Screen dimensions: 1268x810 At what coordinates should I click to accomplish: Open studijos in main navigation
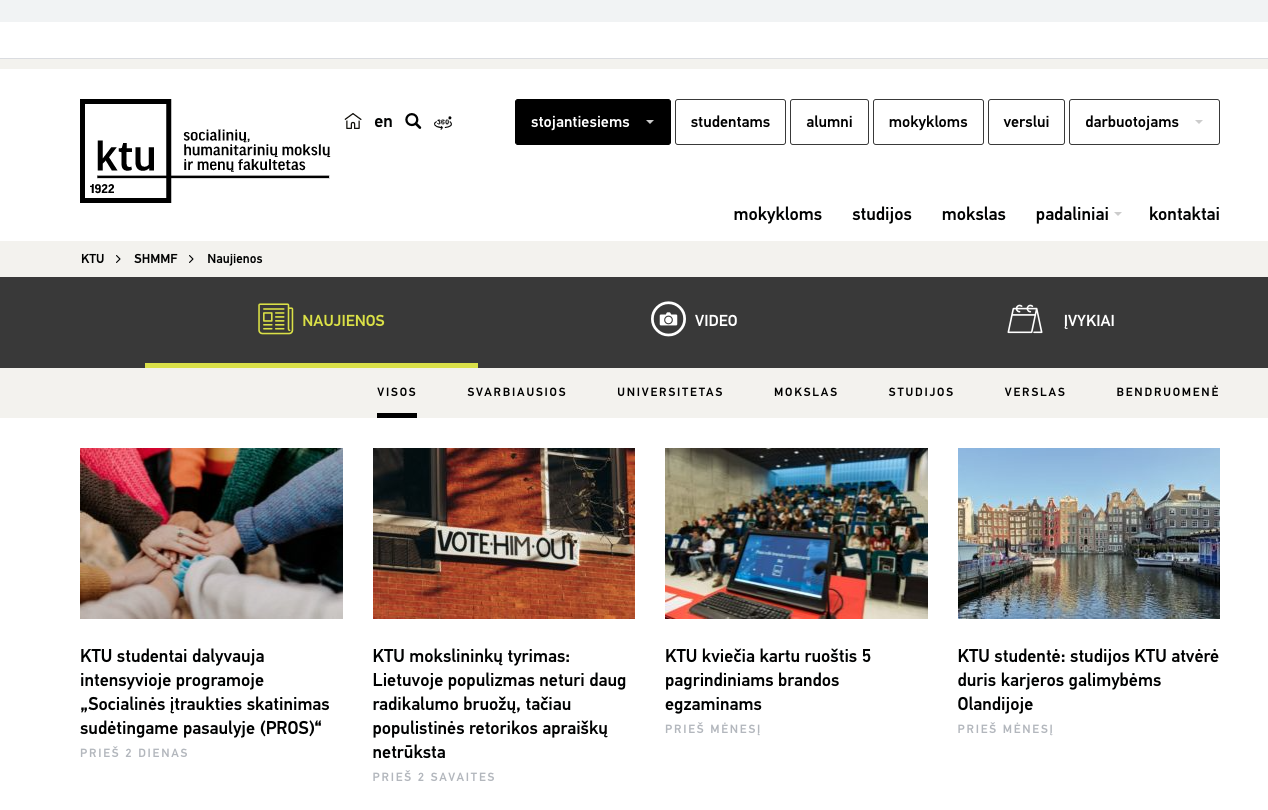(881, 214)
